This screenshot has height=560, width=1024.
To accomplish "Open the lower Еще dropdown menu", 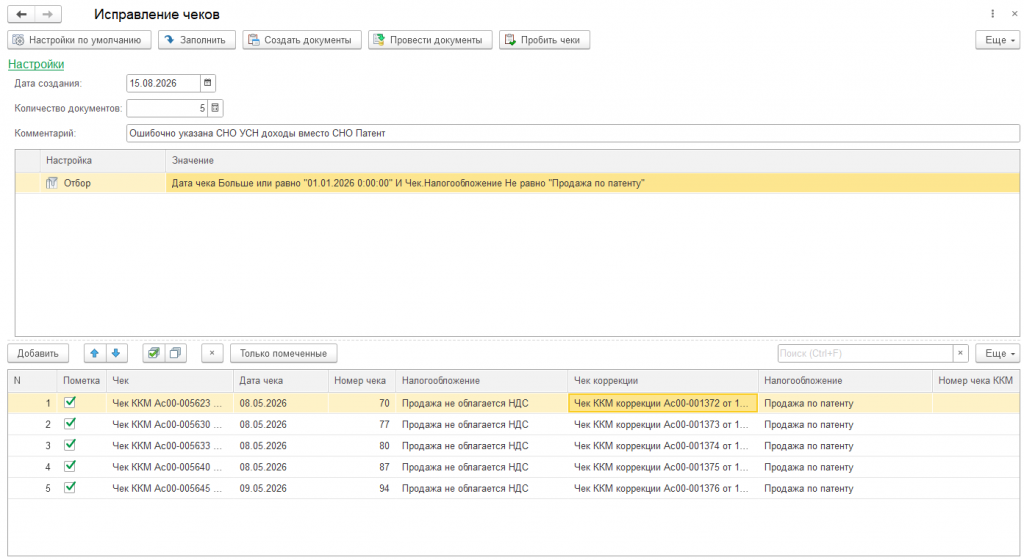I will tap(997, 353).
